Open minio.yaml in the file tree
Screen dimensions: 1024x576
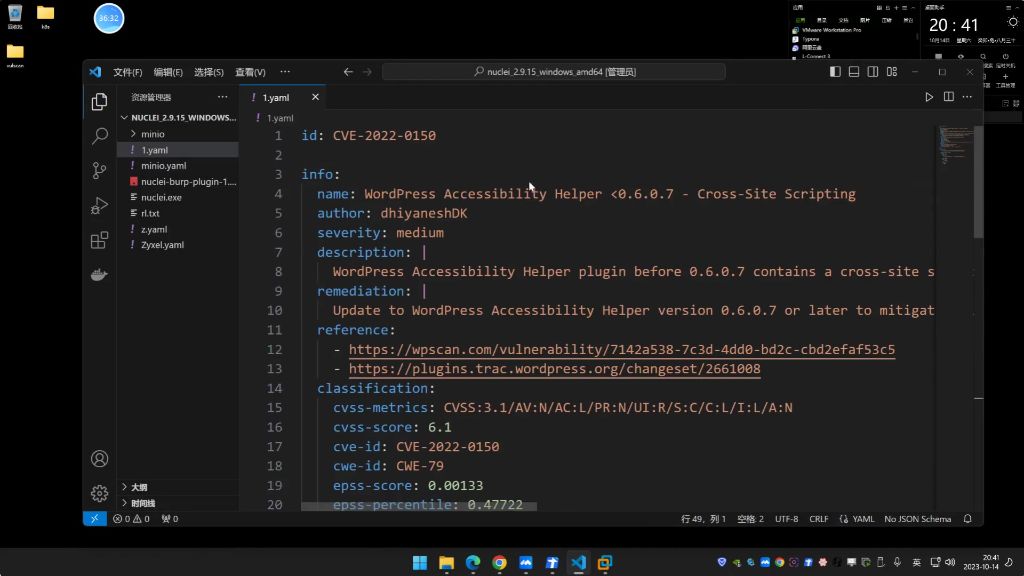(178, 166)
